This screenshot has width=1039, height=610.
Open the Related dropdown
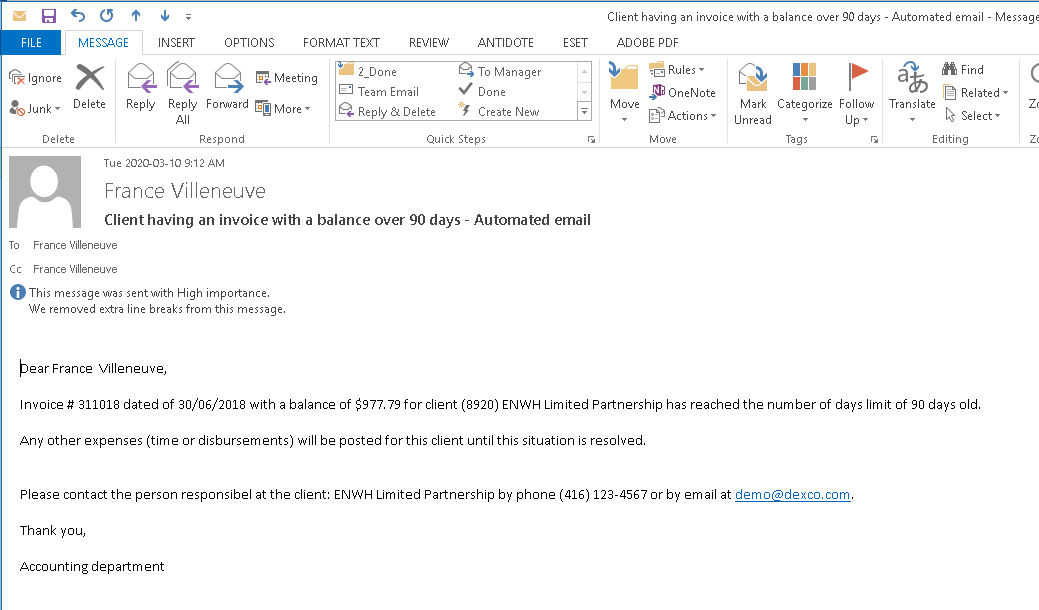point(975,93)
